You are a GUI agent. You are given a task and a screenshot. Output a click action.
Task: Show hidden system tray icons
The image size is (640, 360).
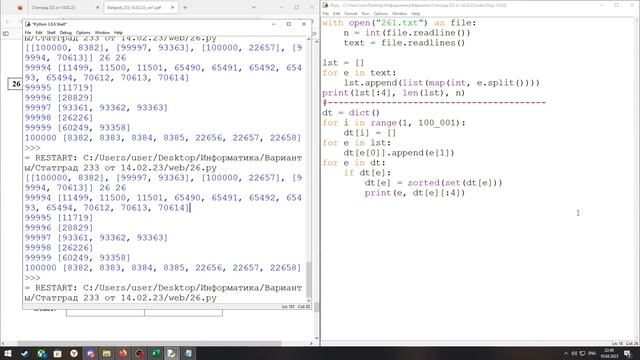point(566,353)
